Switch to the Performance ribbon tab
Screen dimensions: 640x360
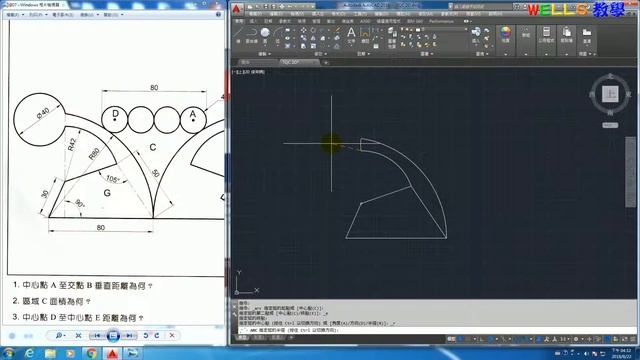coord(441,21)
